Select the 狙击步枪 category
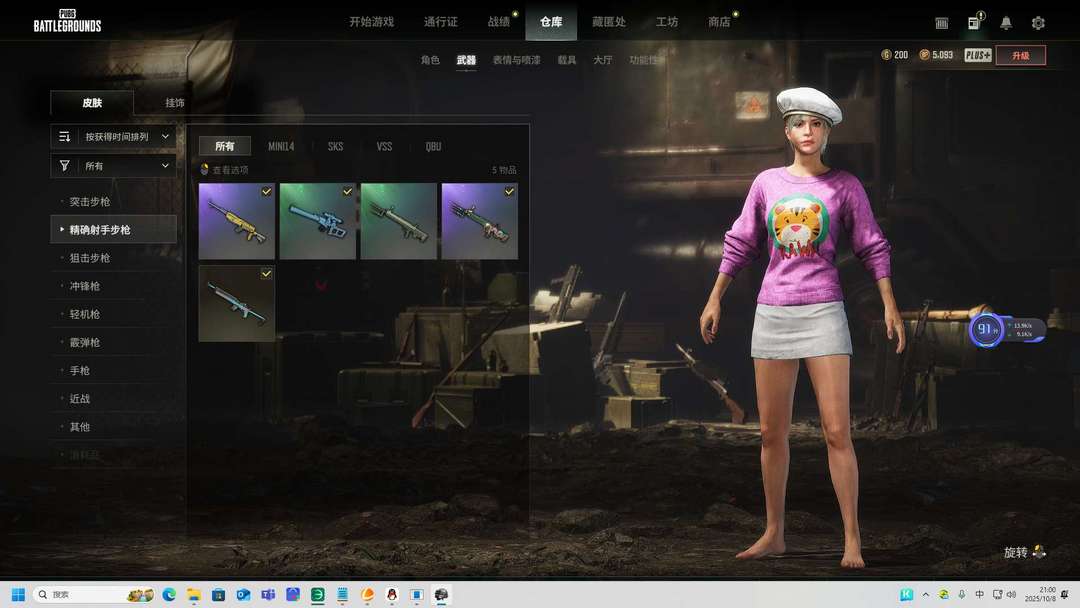This screenshot has height=608, width=1080. [114, 258]
